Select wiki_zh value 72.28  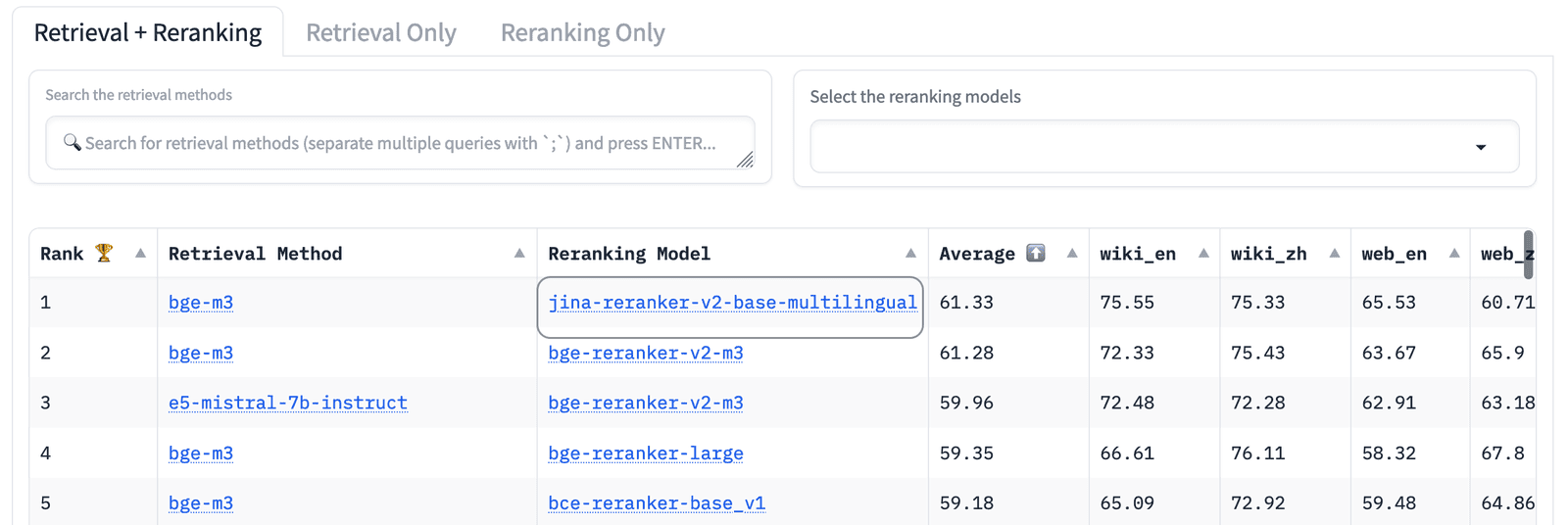click(1258, 403)
